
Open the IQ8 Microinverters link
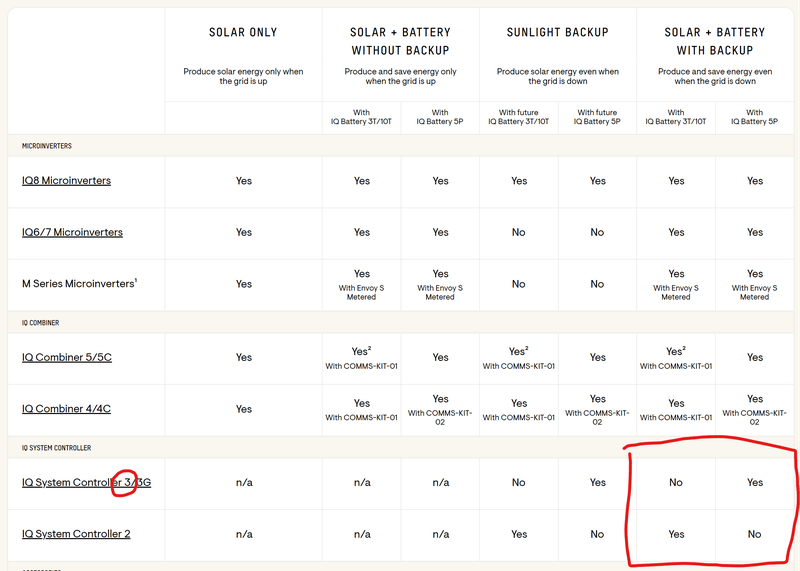[x=66, y=181]
